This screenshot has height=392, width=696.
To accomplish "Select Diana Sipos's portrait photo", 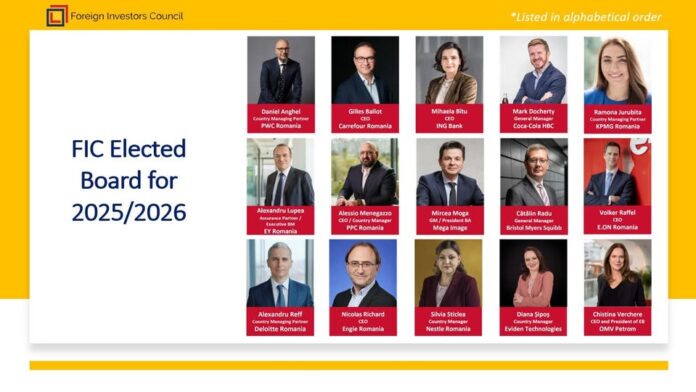I will click(x=533, y=273).
